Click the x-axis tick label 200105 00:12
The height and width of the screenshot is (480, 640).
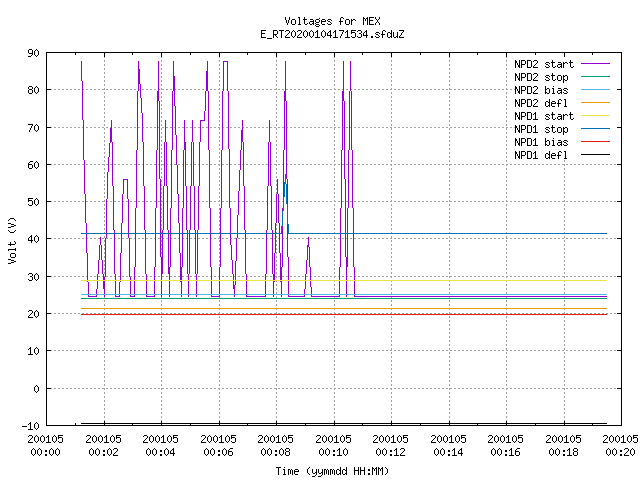tap(391, 446)
